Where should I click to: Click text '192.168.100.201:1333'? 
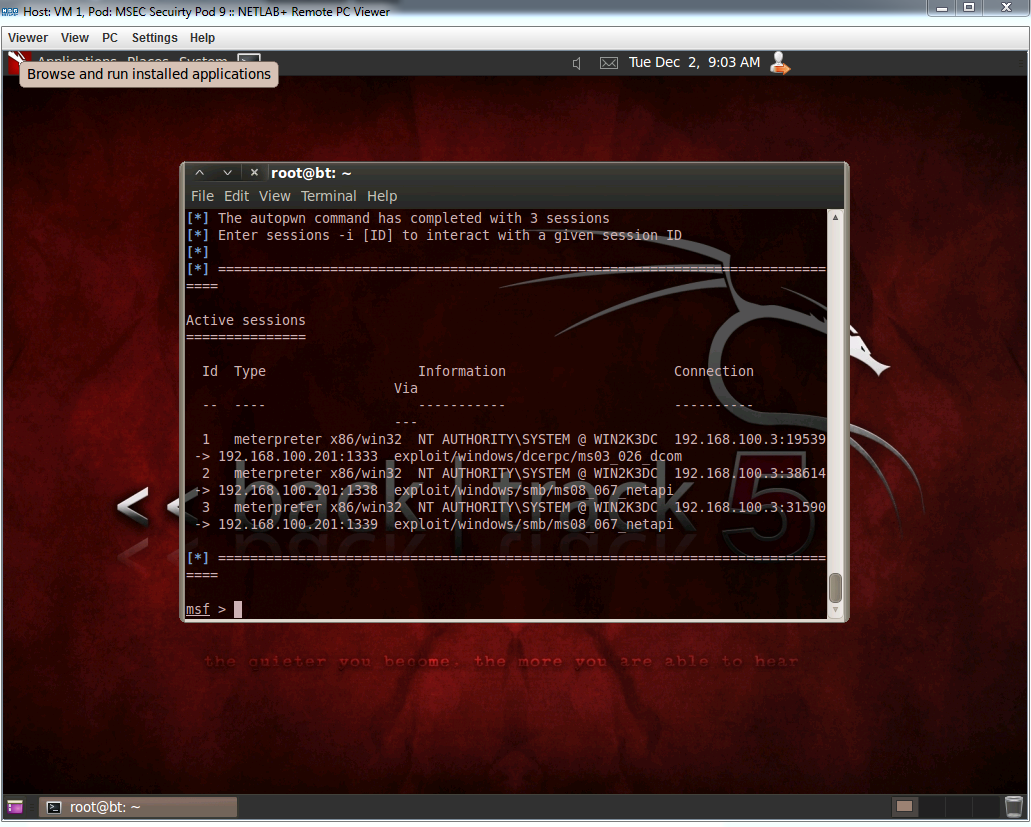pos(298,456)
